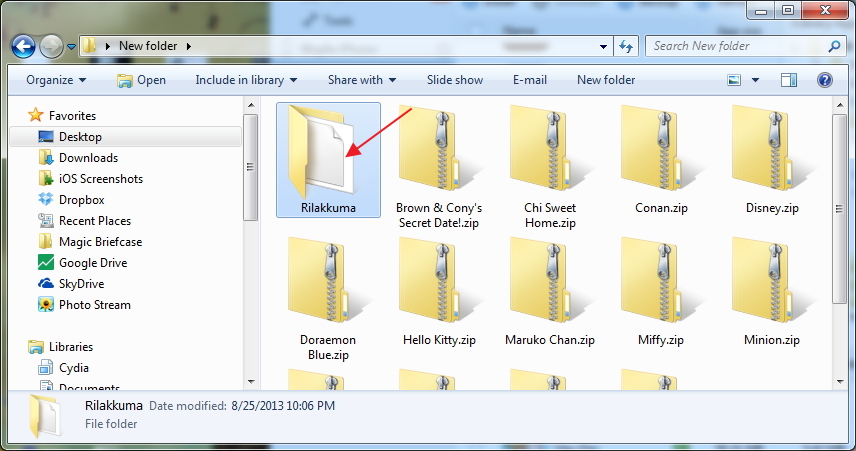Start Slide show

click(x=455, y=80)
